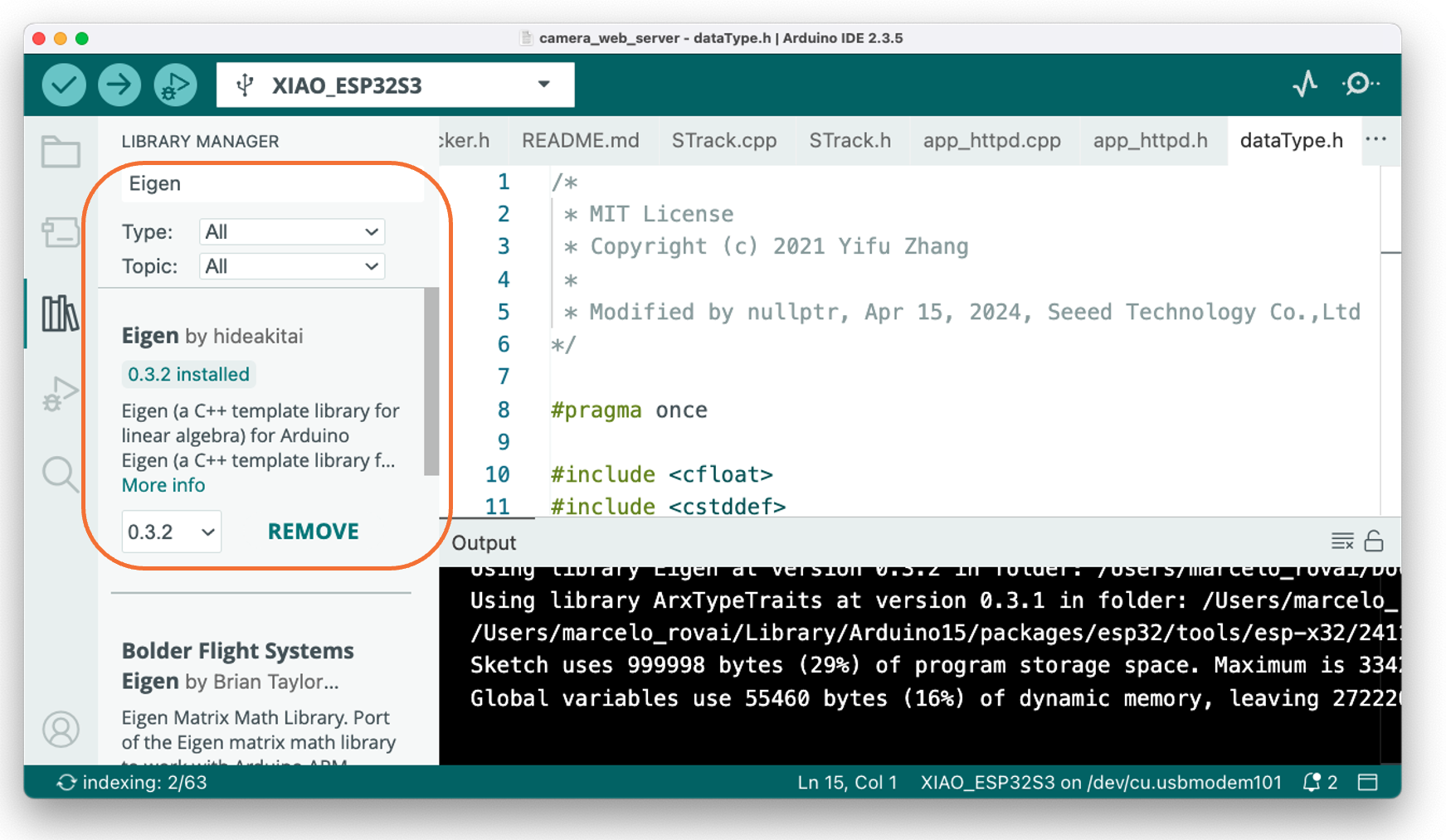
Task: Open the Type filter dropdown
Action: pyautogui.click(x=291, y=232)
